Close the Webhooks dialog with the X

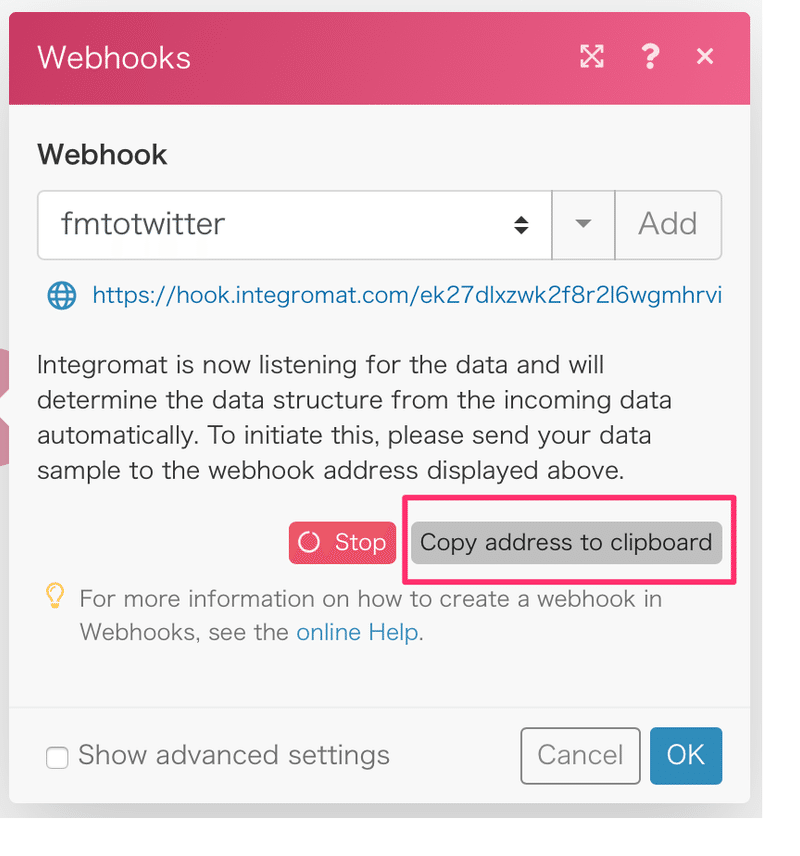click(705, 57)
